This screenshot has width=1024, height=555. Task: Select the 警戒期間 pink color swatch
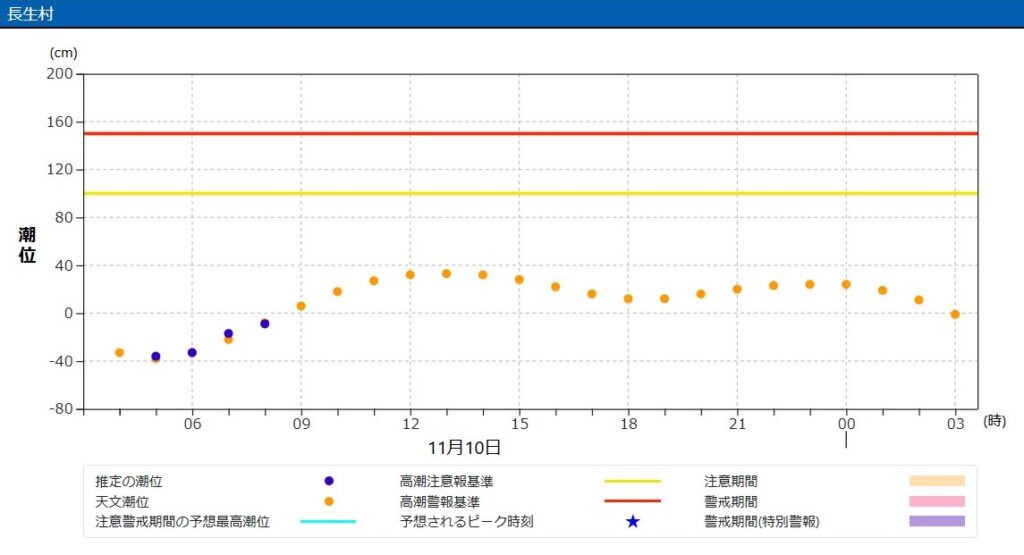tap(937, 501)
